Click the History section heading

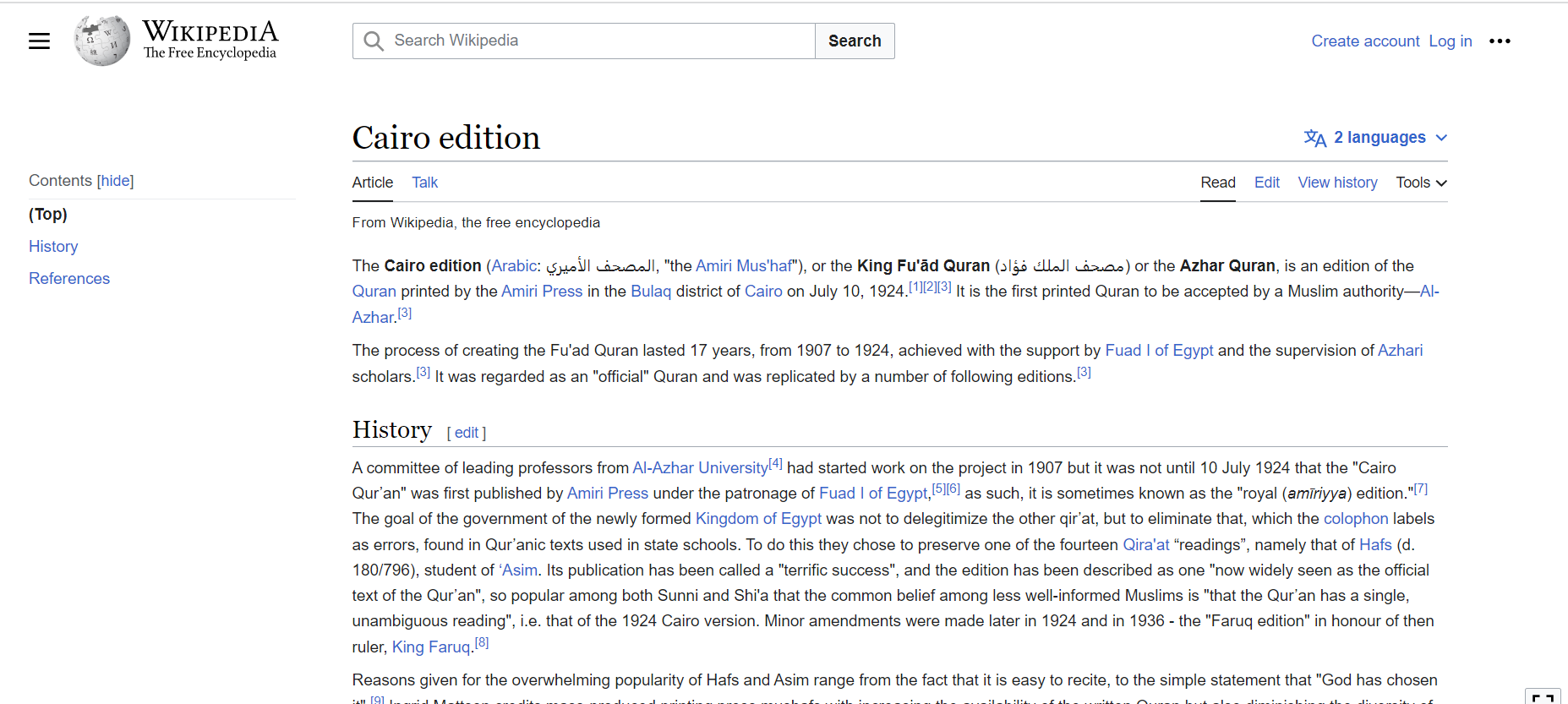coord(392,430)
